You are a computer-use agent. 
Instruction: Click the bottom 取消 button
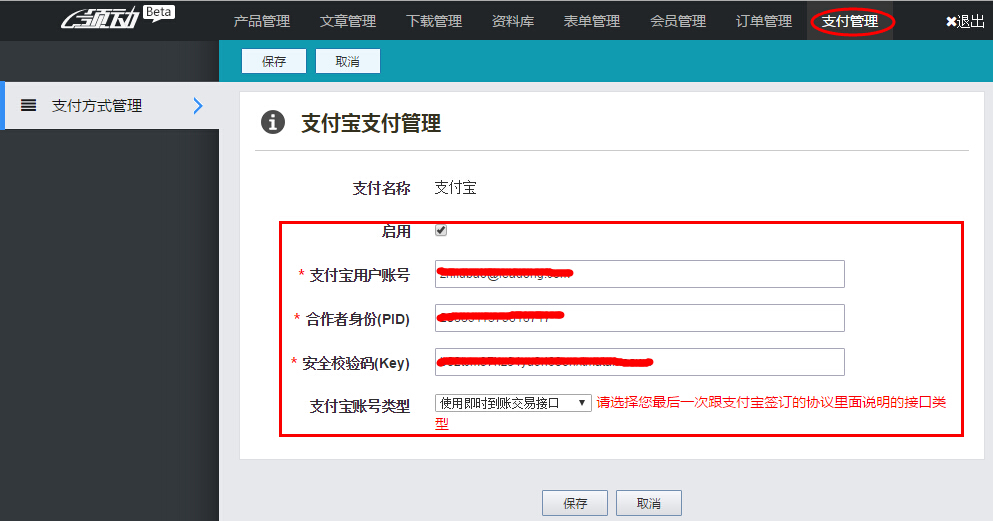[649, 503]
